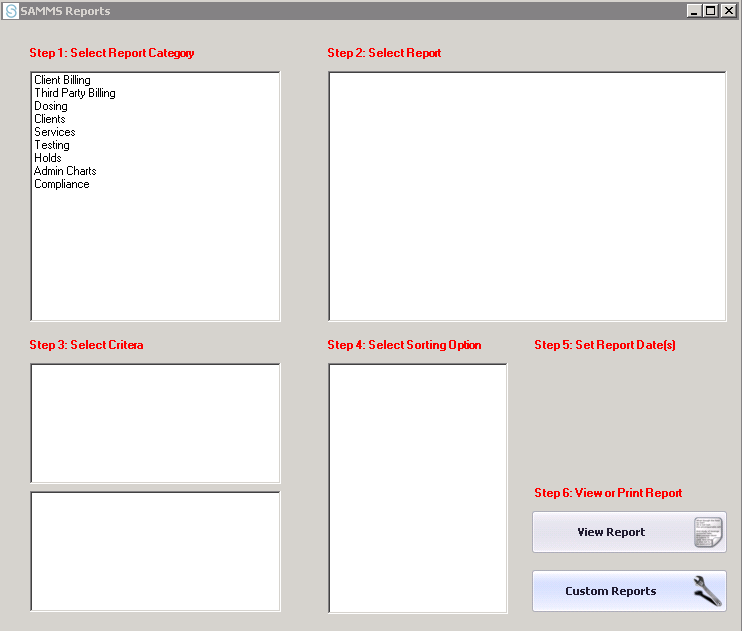
Task: Click the View Report button
Action: tap(629, 532)
